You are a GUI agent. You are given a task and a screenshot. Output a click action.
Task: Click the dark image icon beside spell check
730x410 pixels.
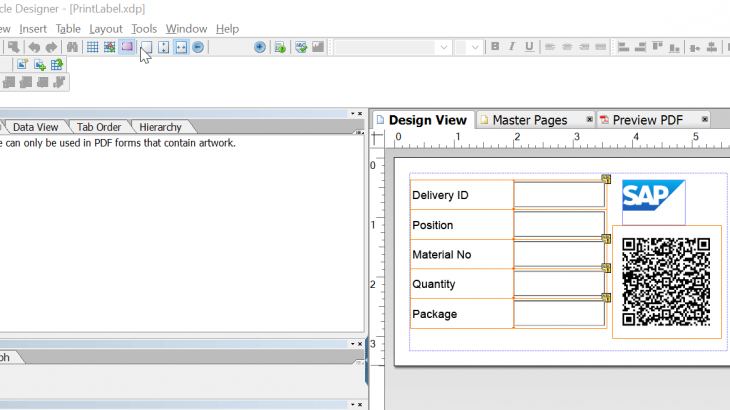coord(318,47)
